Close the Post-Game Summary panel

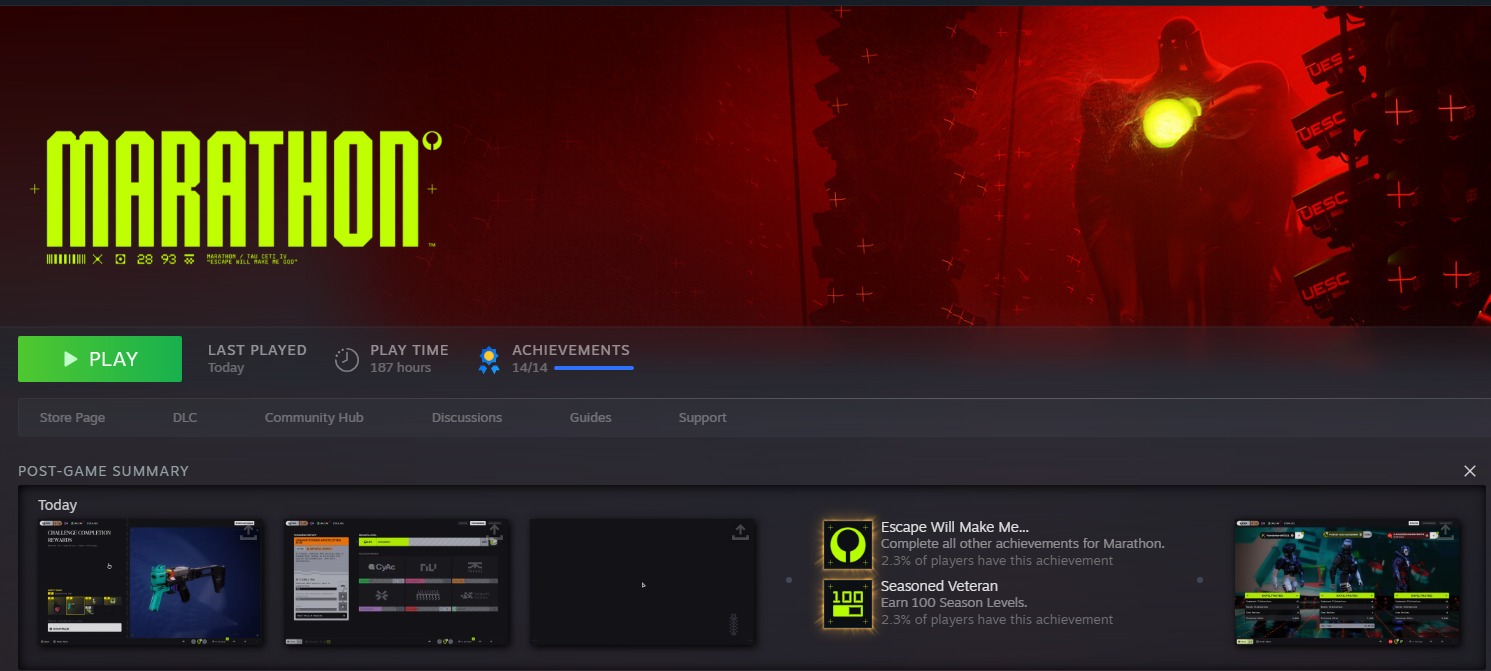click(1470, 471)
